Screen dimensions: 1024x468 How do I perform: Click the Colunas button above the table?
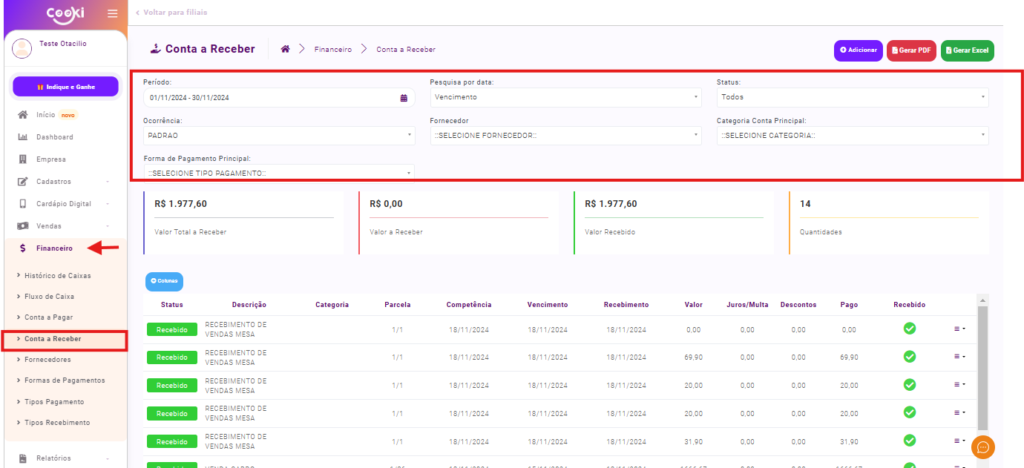164,281
